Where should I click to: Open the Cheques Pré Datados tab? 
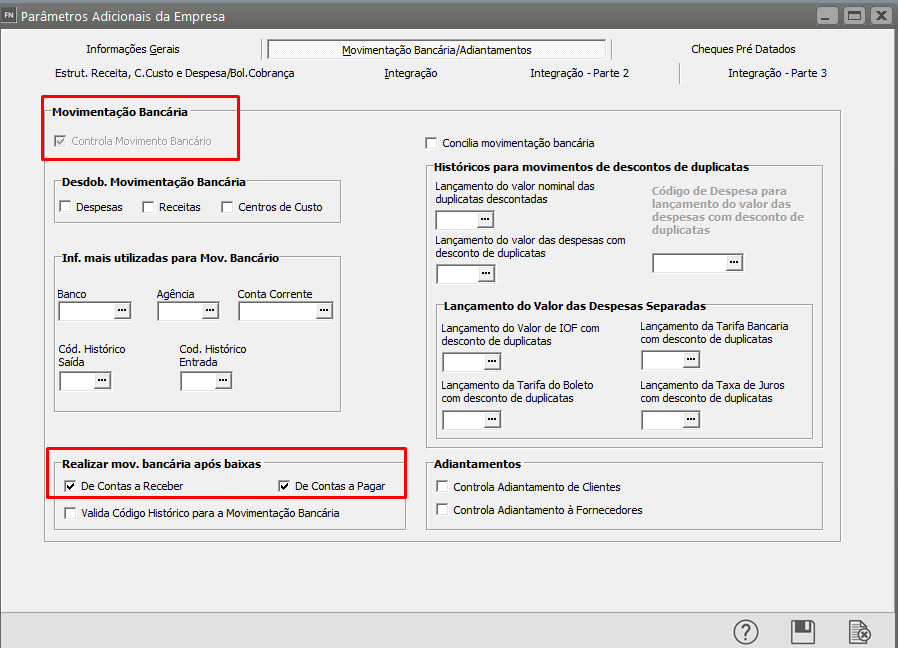[x=743, y=49]
